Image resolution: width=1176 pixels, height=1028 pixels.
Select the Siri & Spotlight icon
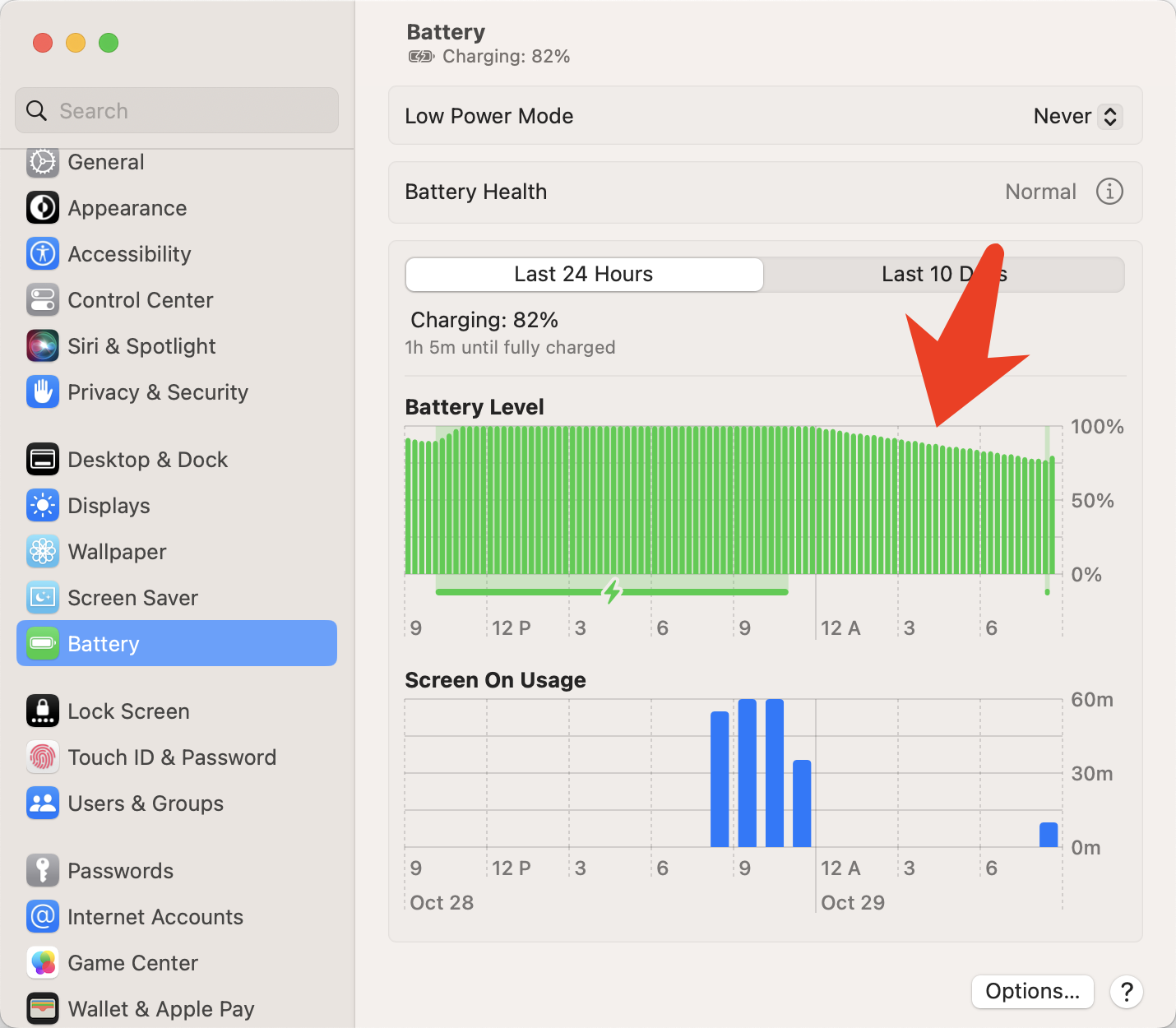(x=43, y=346)
